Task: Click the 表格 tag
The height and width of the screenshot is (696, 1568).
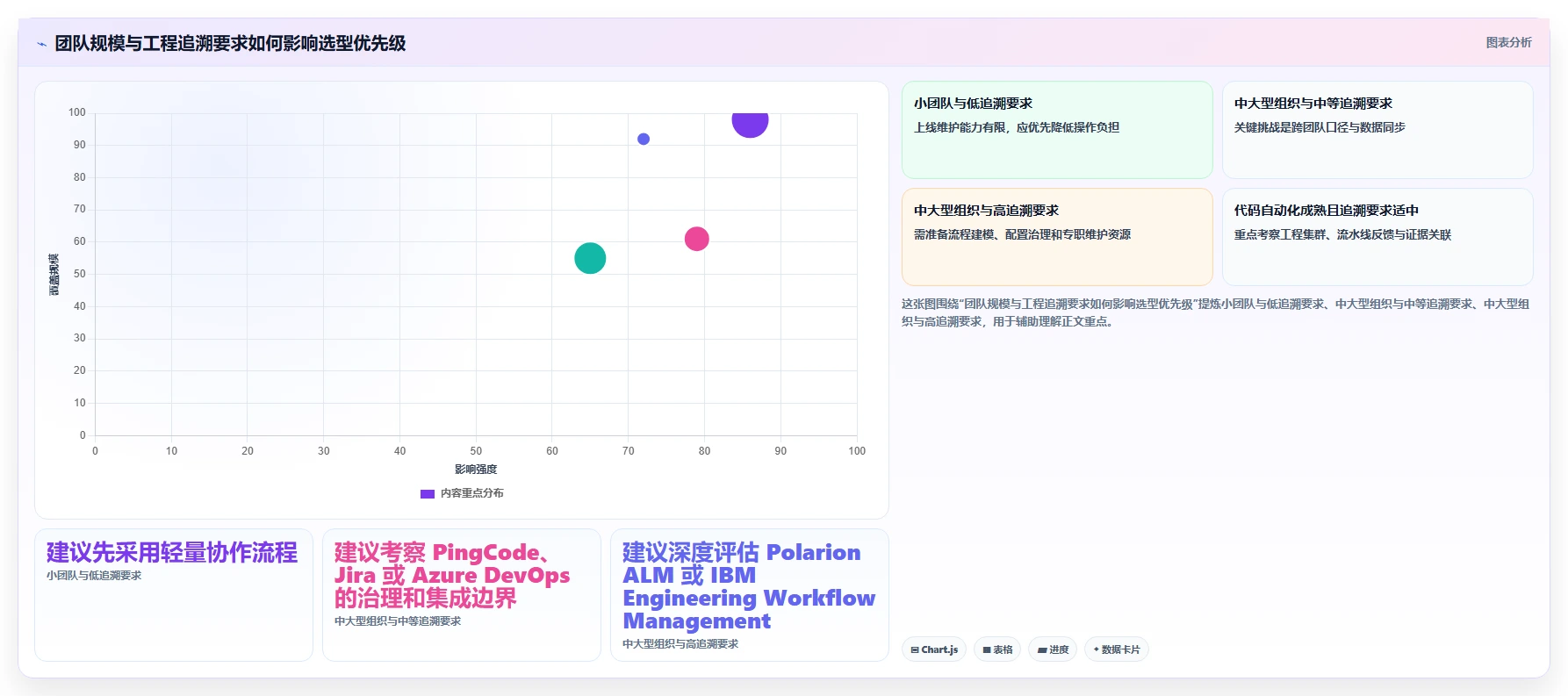Action: point(997,649)
